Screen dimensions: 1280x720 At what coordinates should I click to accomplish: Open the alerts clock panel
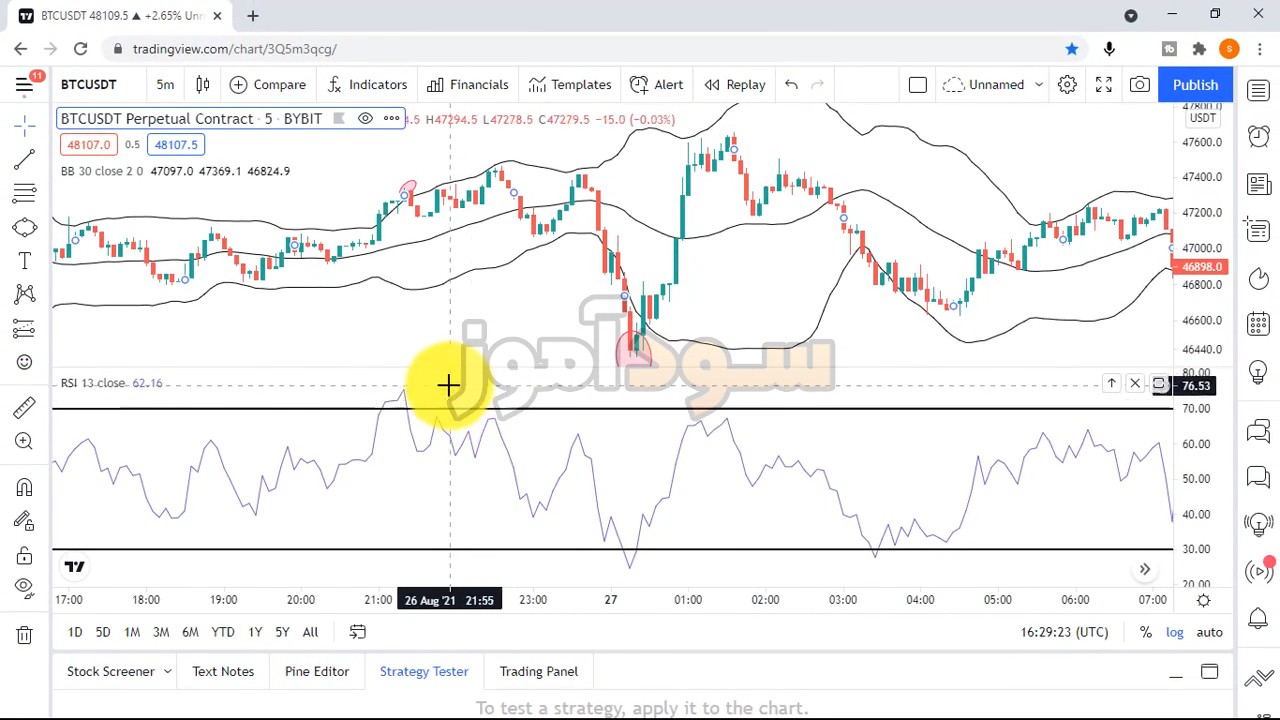tap(1258, 137)
